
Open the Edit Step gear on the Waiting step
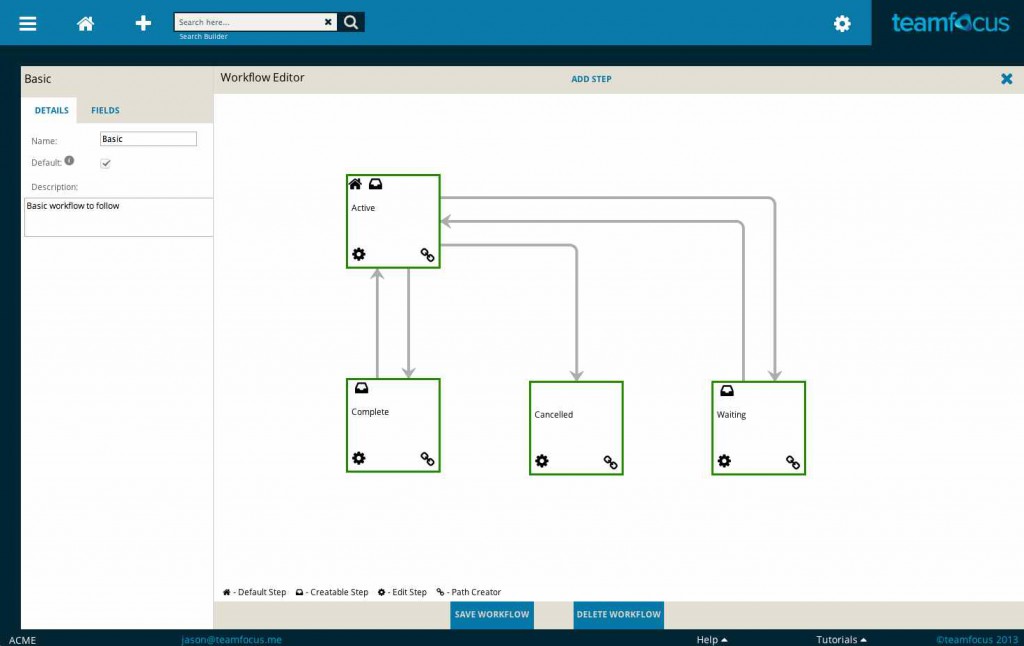point(725,461)
